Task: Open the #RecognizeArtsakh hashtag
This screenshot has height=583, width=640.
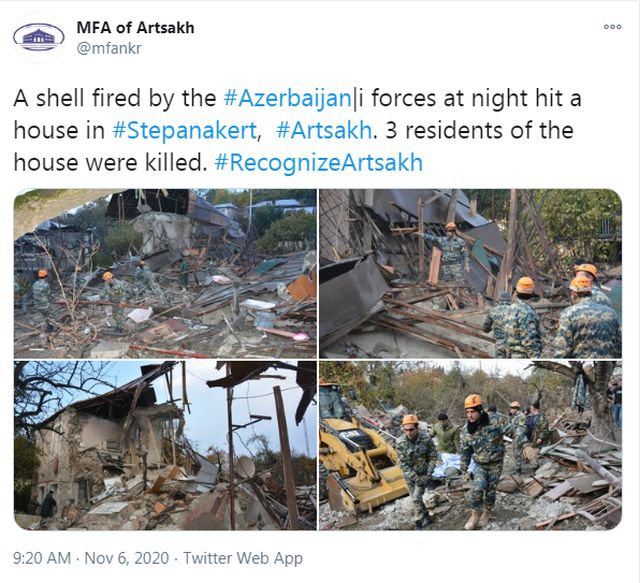Action: pos(318,162)
